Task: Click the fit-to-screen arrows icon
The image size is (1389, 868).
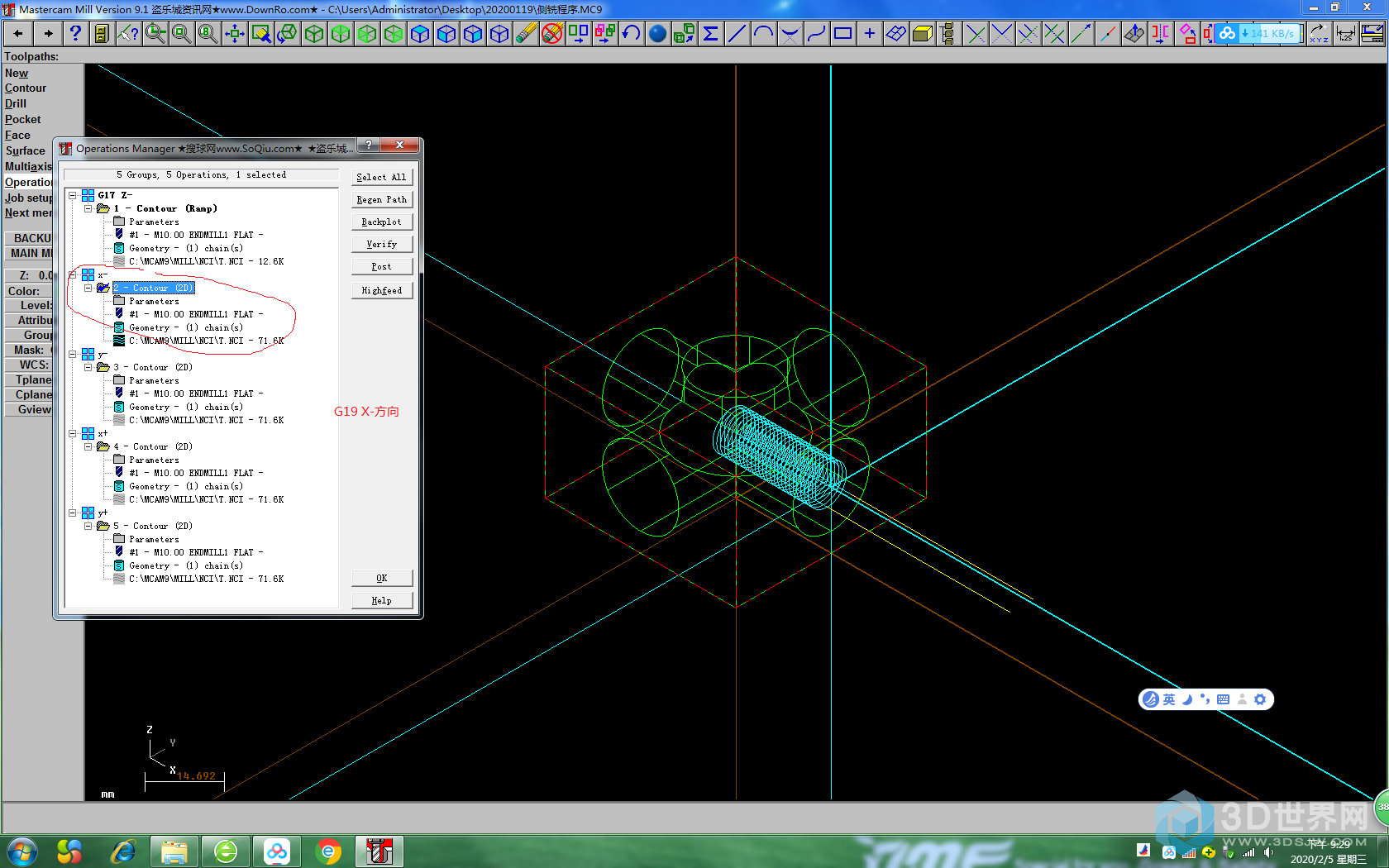Action: click(235, 33)
